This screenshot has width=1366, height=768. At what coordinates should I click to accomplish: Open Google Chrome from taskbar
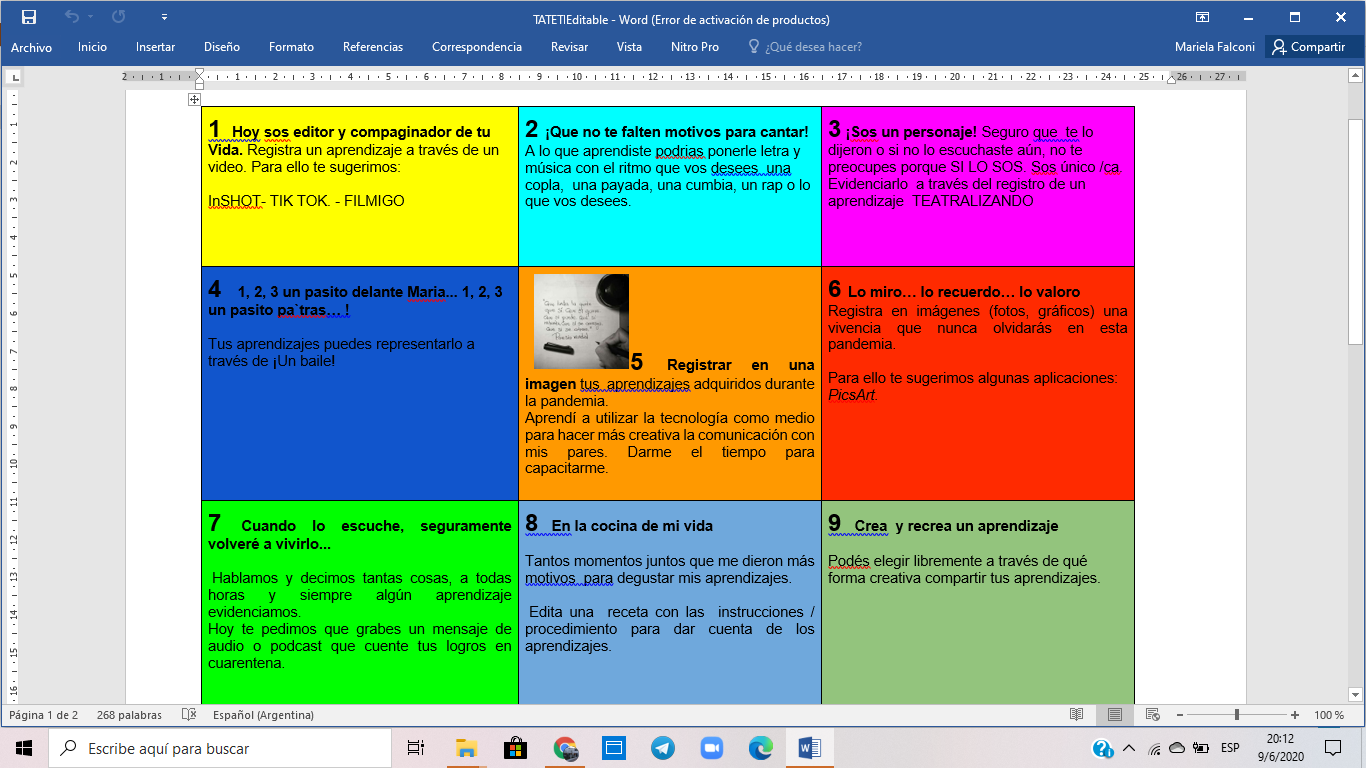point(565,748)
